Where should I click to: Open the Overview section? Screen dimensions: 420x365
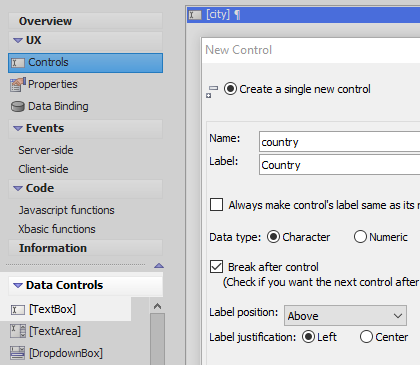tap(85, 21)
